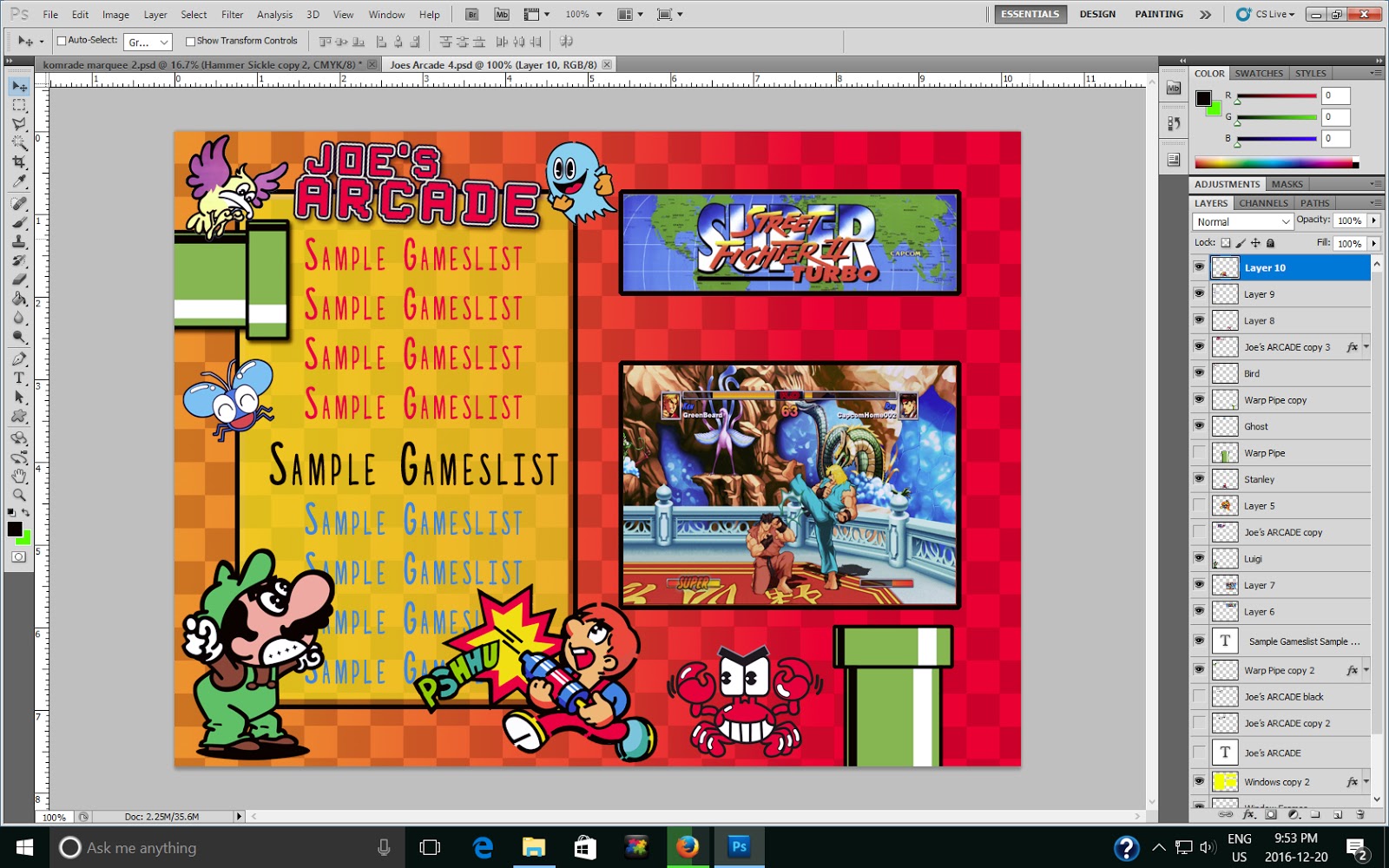Show the hidden Warp Pipe layer
The height and width of the screenshot is (868, 1389).
pos(1199,452)
